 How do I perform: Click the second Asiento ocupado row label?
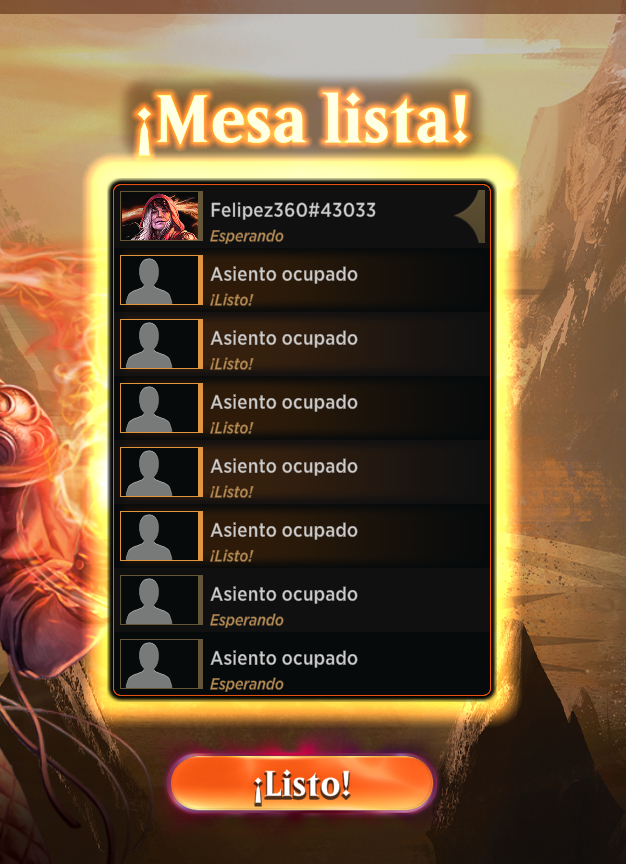284,338
